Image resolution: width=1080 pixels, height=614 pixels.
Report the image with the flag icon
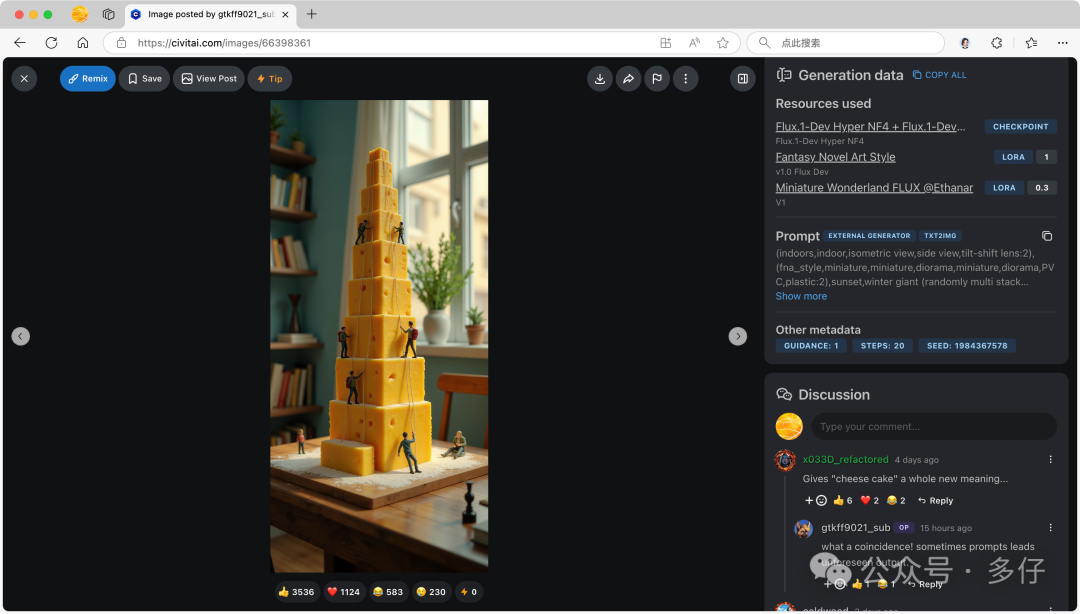657,79
